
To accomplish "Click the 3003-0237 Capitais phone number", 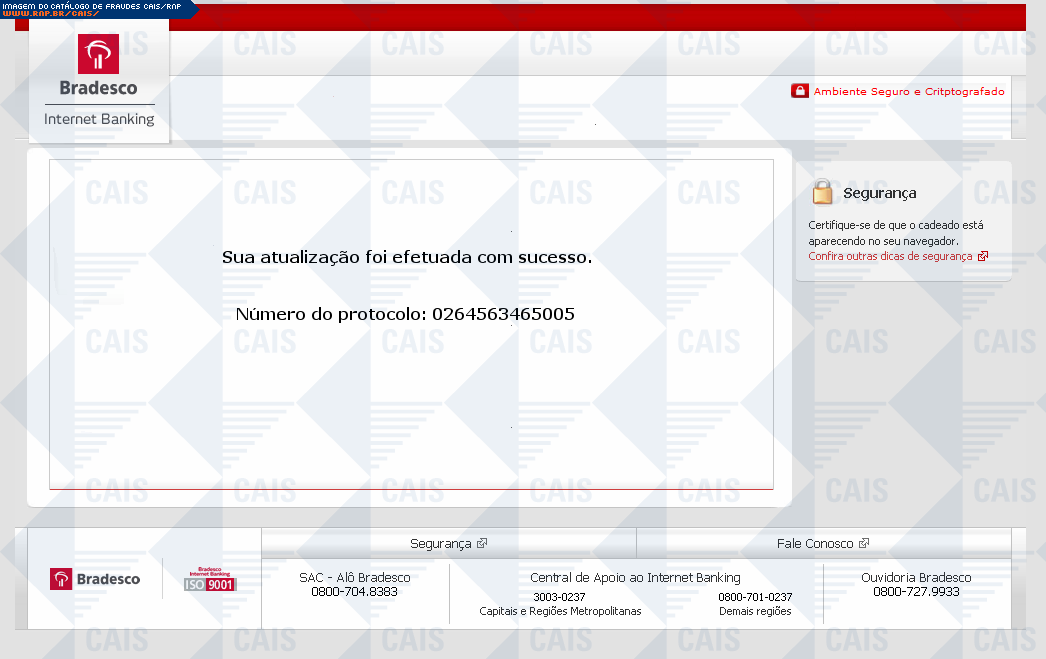I will [x=559, y=597].
